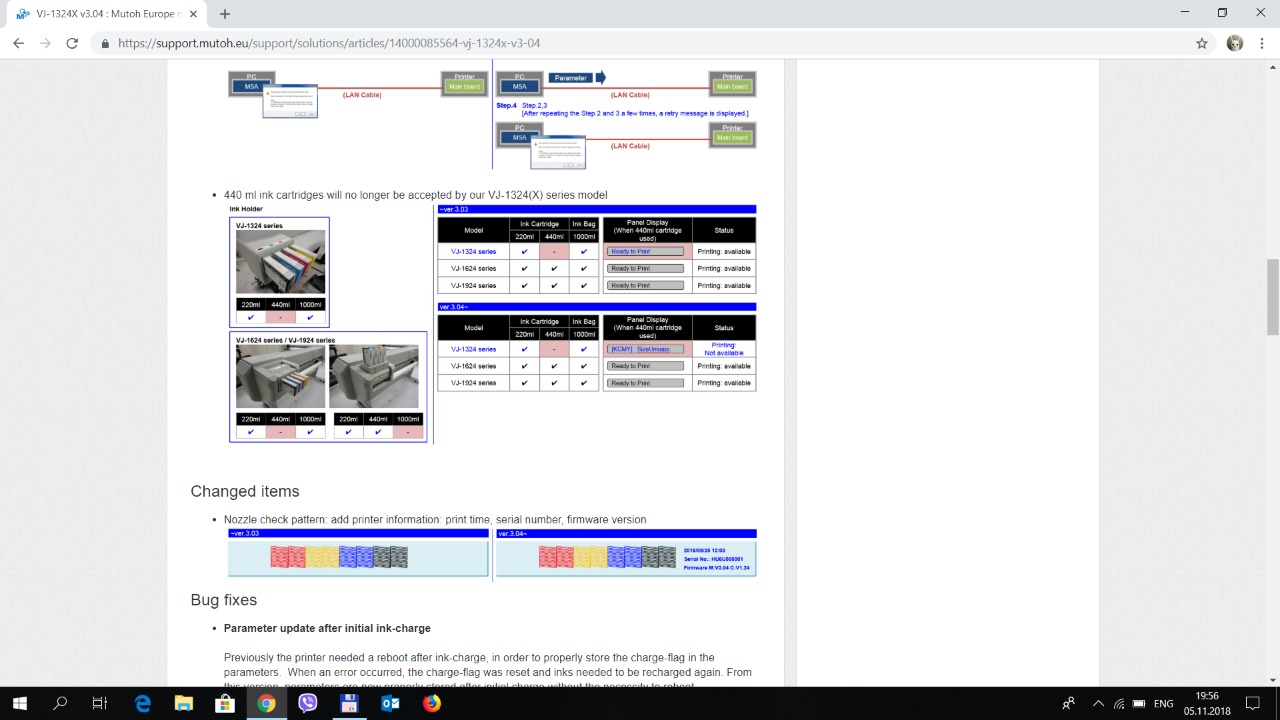Click 'Parameter update after initial ink-charge' text

click(327, 628)
